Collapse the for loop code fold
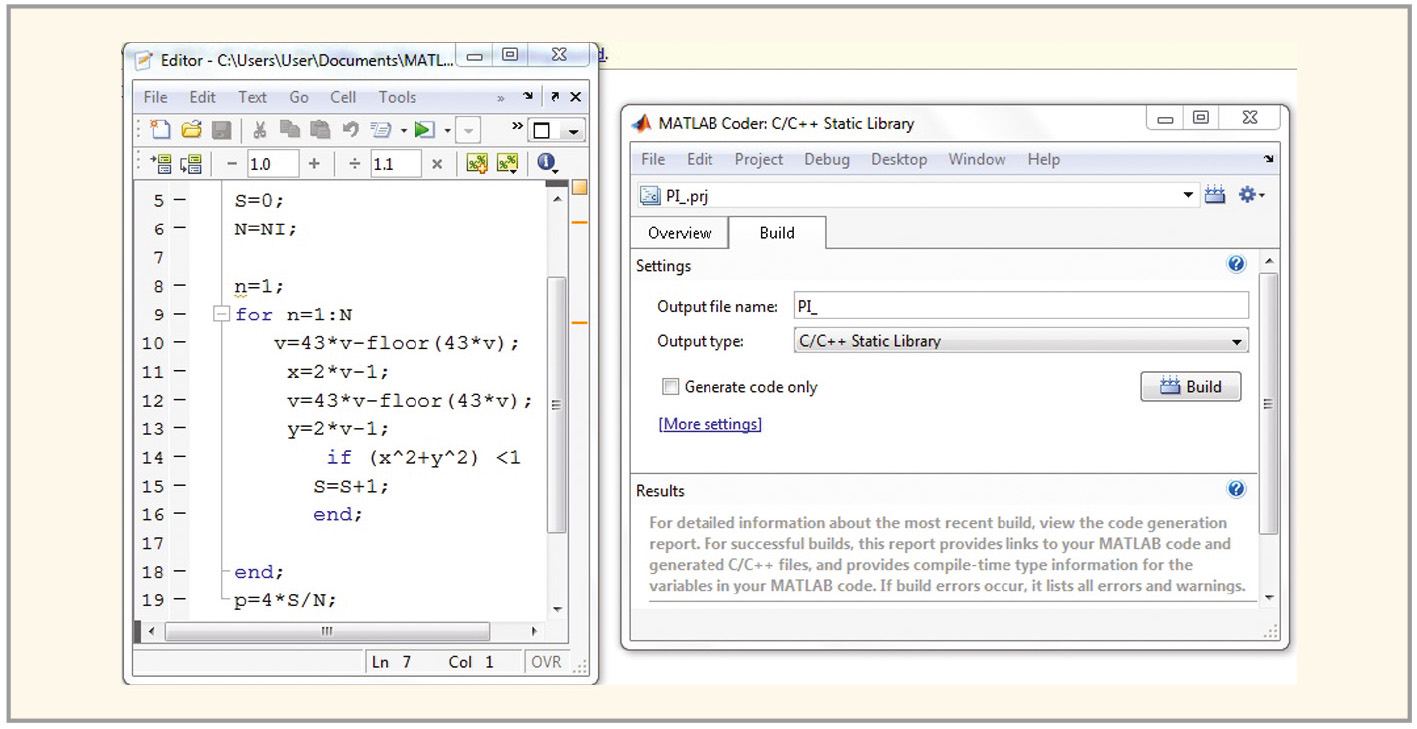Screen dimensions: 1417x729 coord(221,314)
